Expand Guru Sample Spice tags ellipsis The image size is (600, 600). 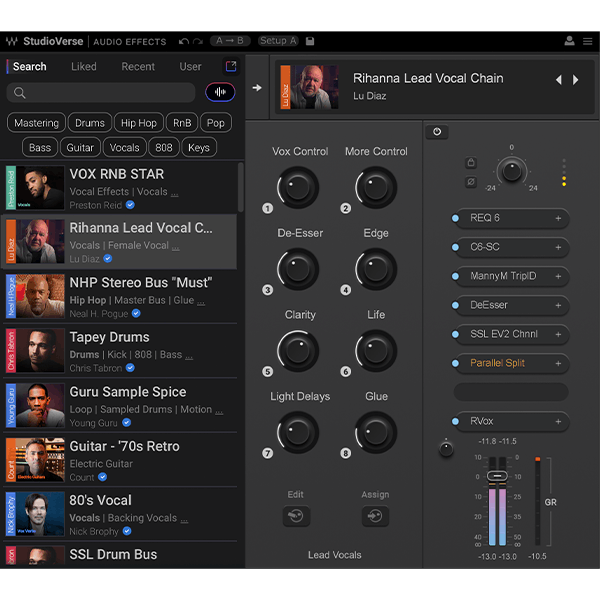219,412
